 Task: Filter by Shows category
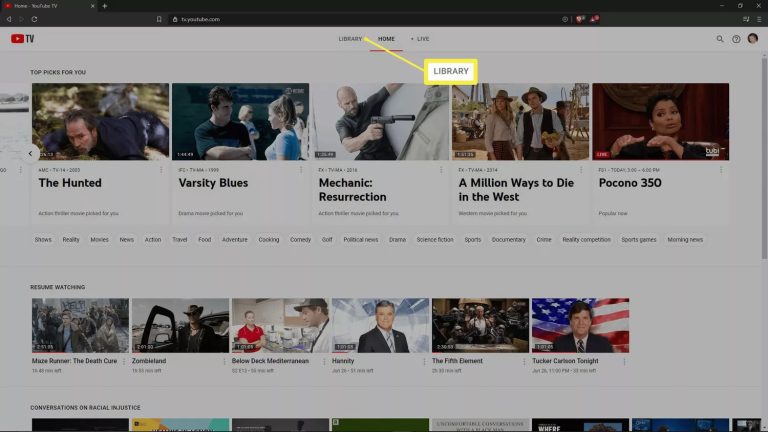[43, 240]
